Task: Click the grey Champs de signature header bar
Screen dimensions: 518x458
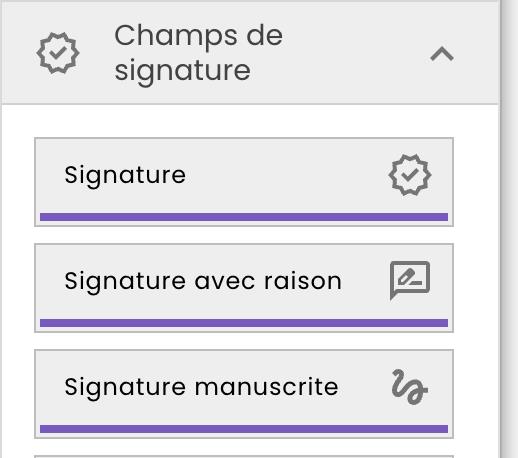Action: coord(250,53)
